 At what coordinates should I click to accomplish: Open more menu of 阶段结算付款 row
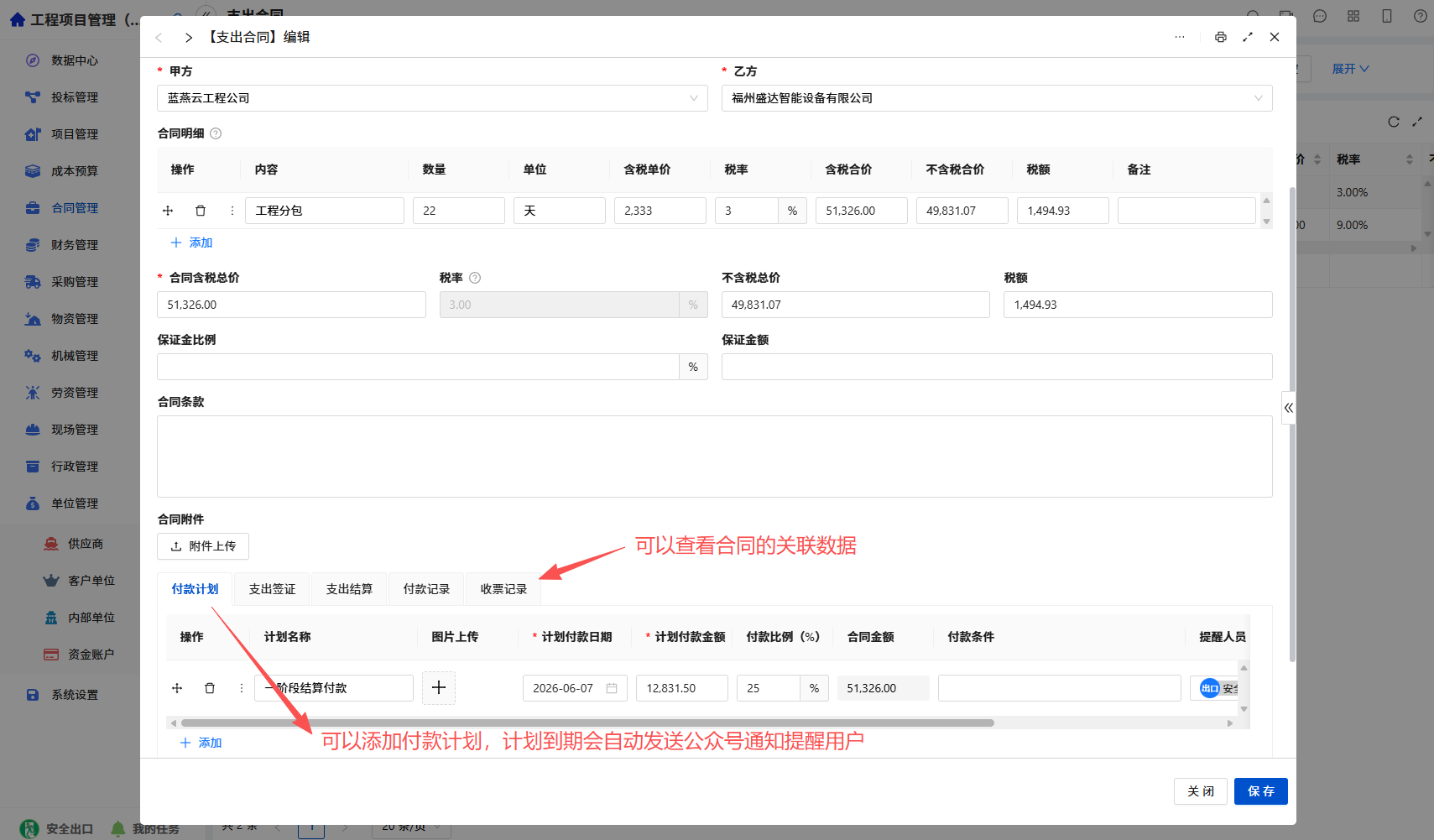click(x=242, y=688)
